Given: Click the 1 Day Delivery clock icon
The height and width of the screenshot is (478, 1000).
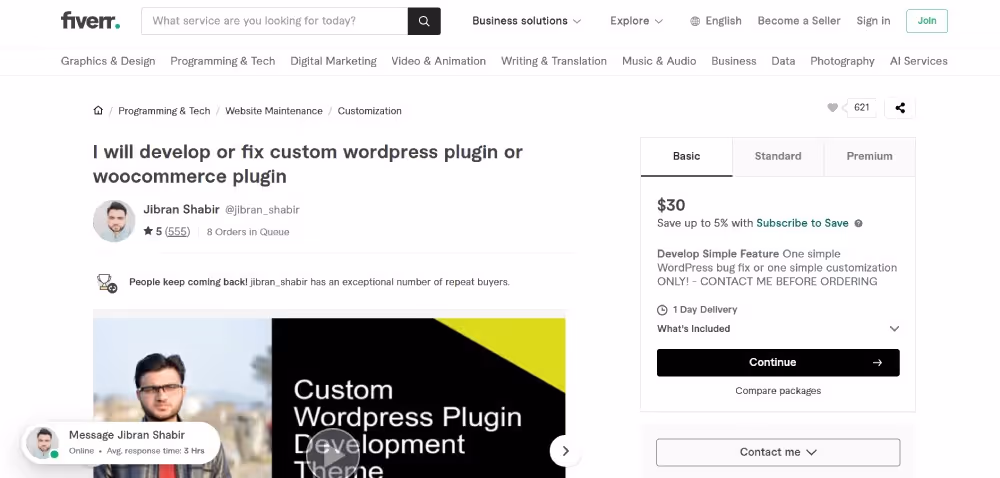Looking at the screenshot, I should tap(662, 310).
